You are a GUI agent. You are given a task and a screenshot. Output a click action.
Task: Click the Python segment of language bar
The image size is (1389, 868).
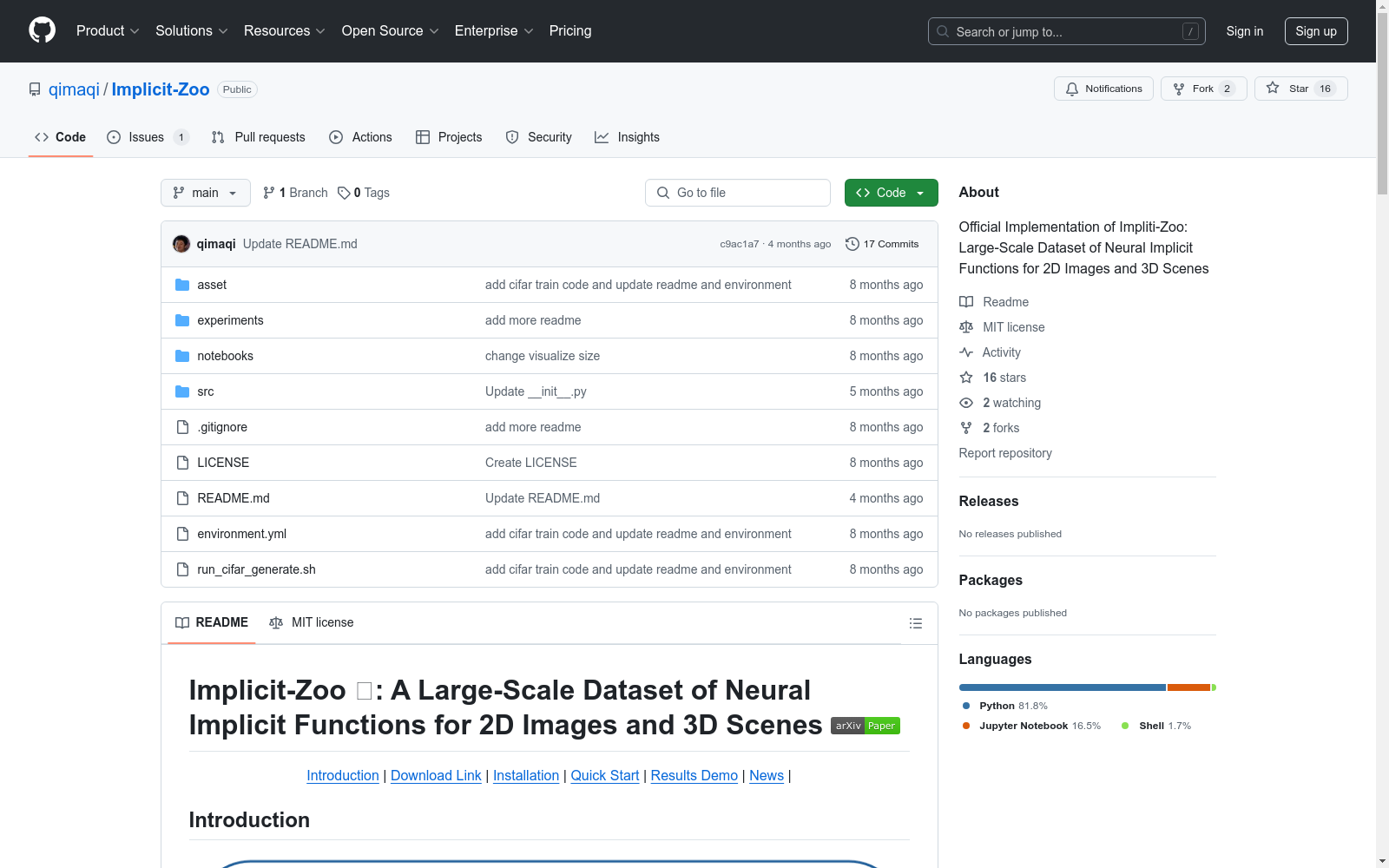point(1063,687)
